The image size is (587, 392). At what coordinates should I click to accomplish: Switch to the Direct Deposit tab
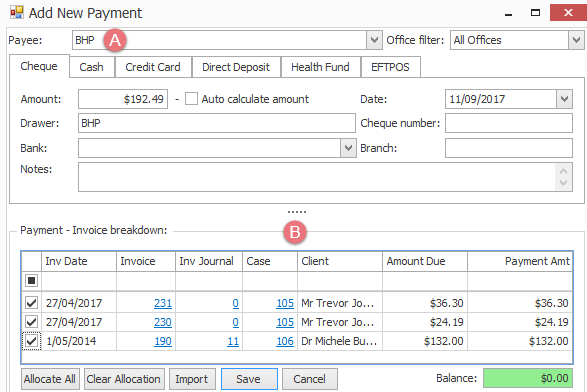(236, 67)
